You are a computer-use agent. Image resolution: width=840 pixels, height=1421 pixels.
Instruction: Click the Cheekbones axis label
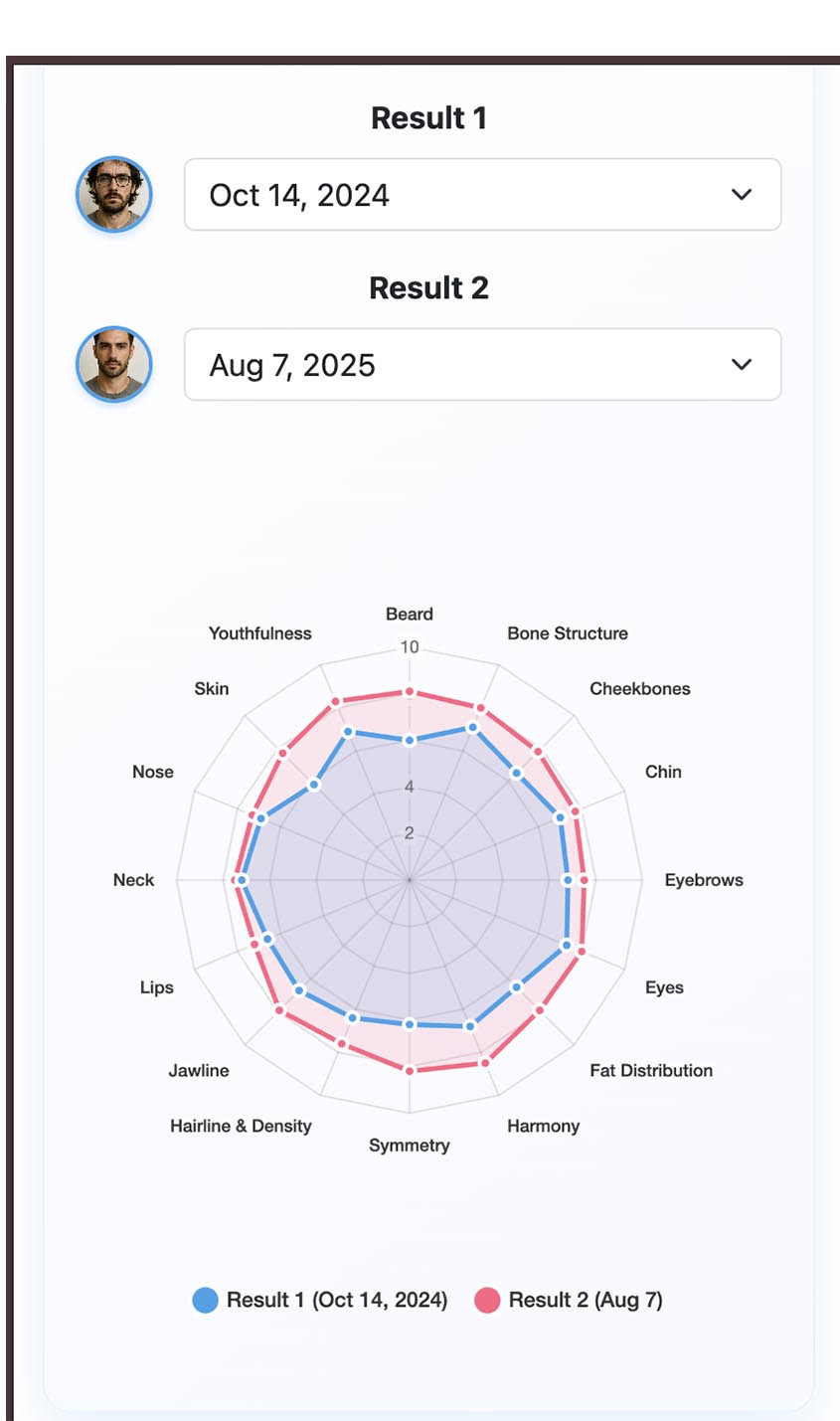click(x=639, y=689)
